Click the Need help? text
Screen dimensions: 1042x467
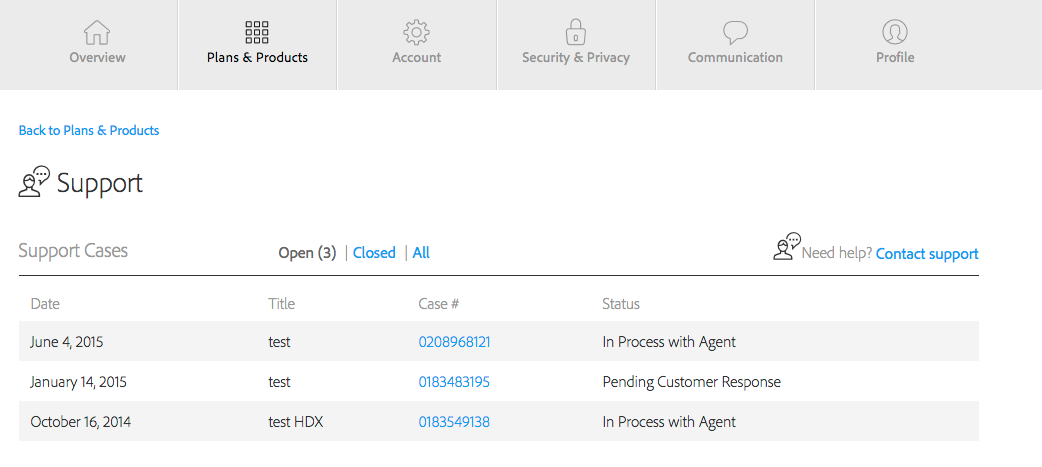tap(837, 254)
